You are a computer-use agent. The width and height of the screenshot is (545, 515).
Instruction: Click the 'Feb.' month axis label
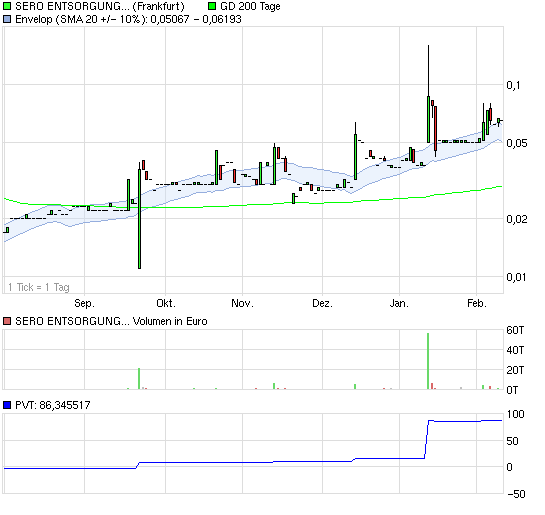(x=477, y=303)
